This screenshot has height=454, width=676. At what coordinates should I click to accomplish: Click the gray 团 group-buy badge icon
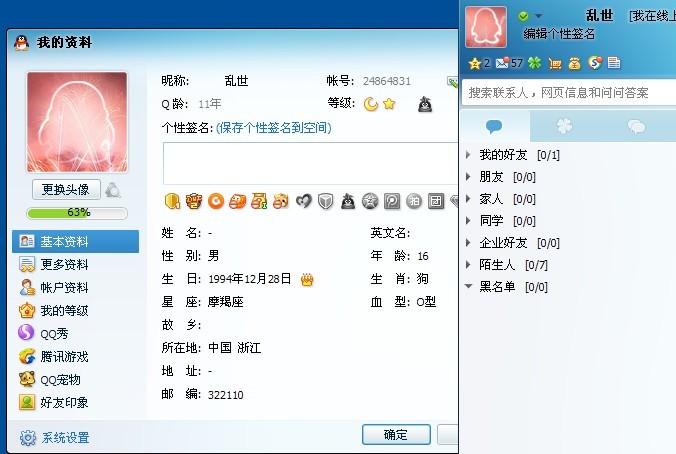pyautogui.click(x=436, y=201)
